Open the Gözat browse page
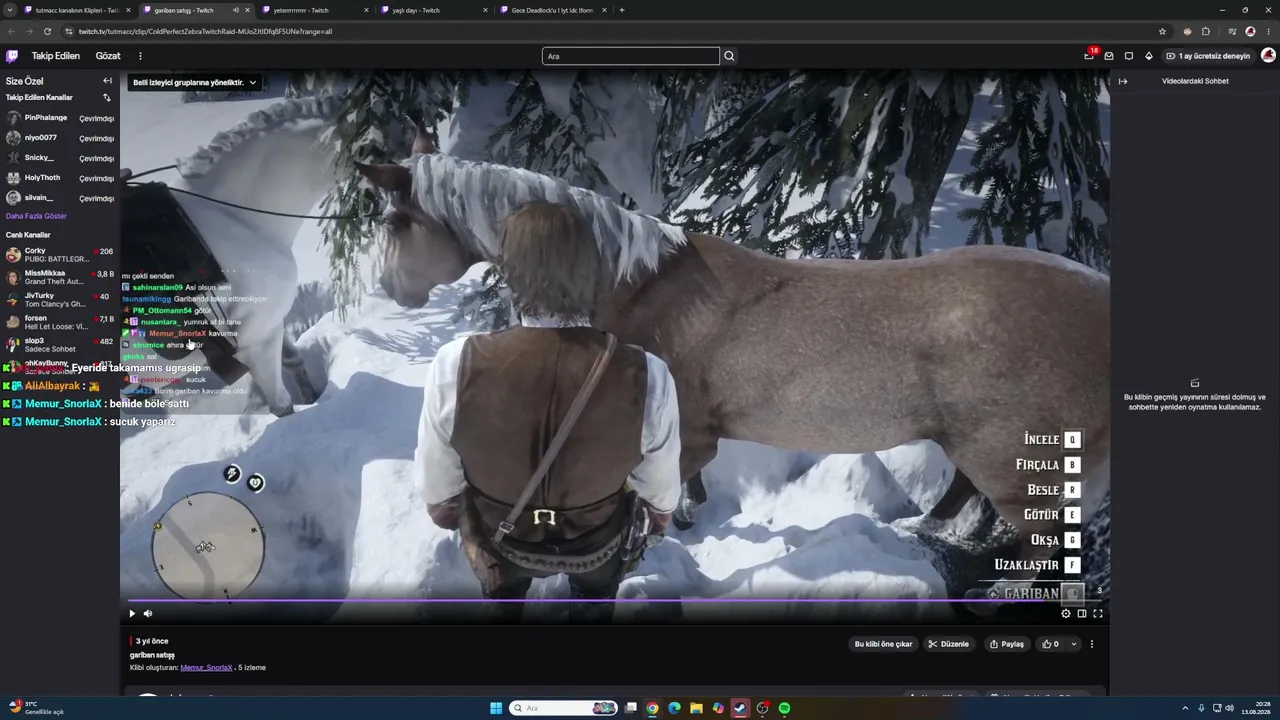 click(x=108, y=56)
